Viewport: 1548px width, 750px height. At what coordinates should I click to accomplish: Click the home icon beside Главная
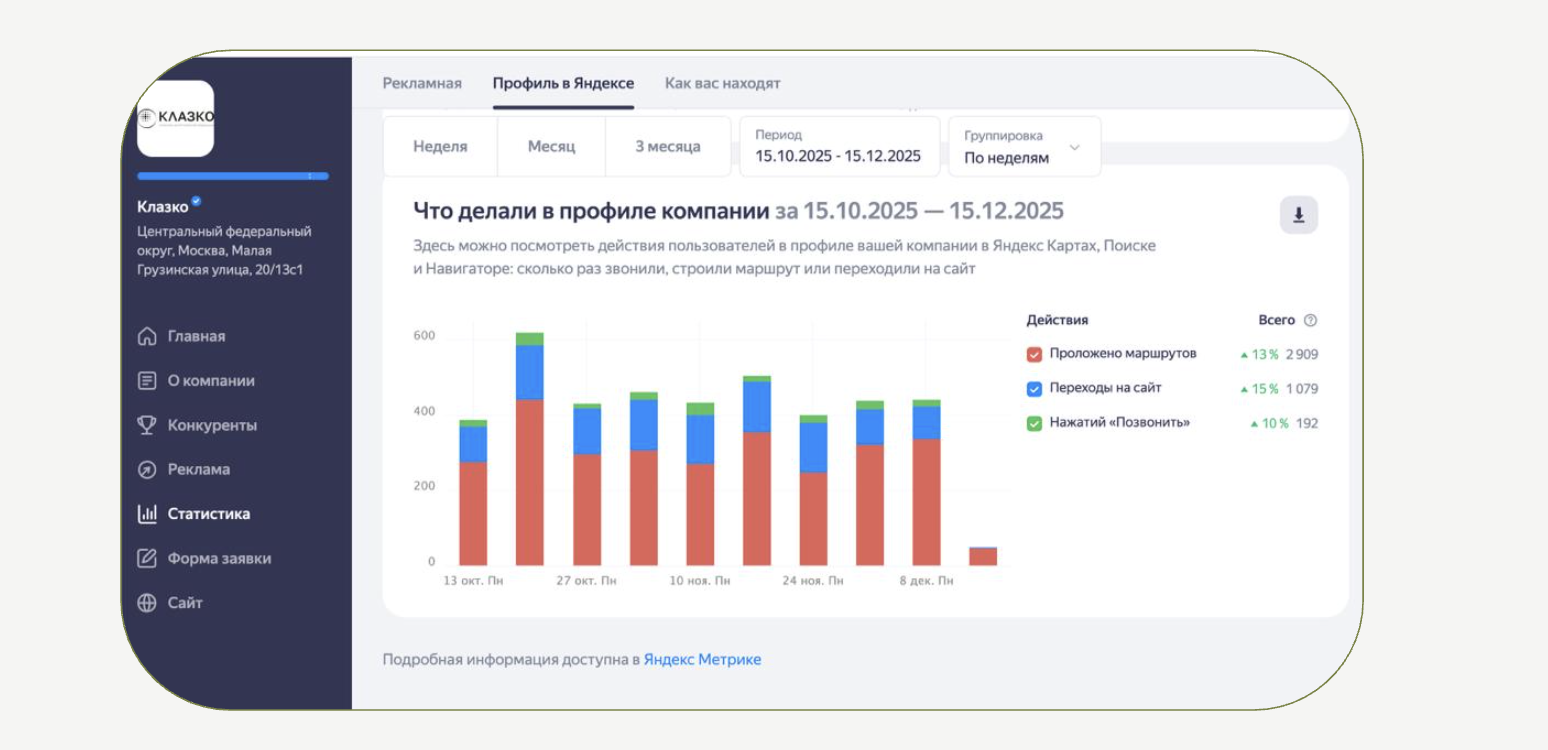[147, 336]
